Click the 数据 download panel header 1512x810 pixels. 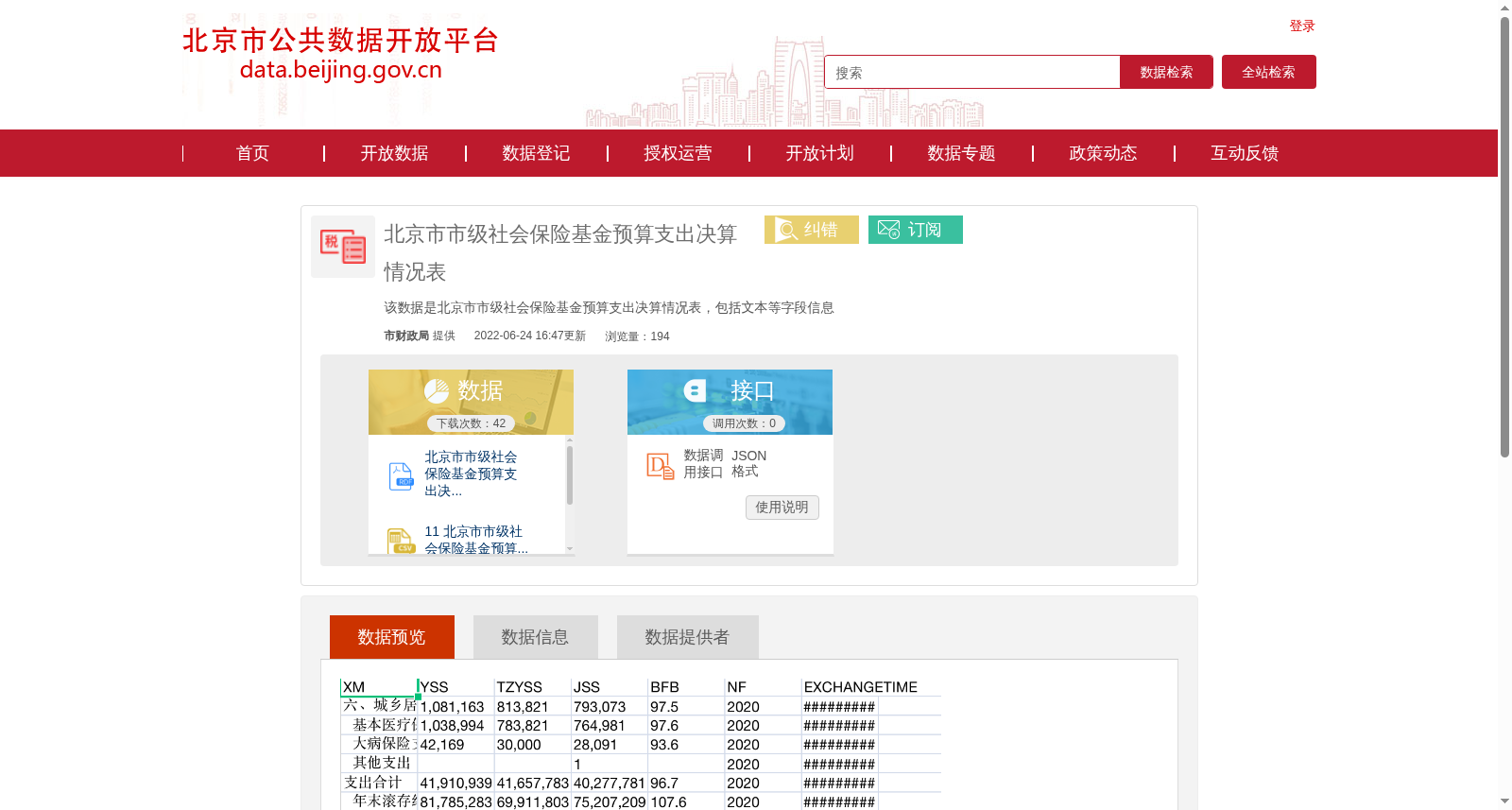(x=471, y=402)
